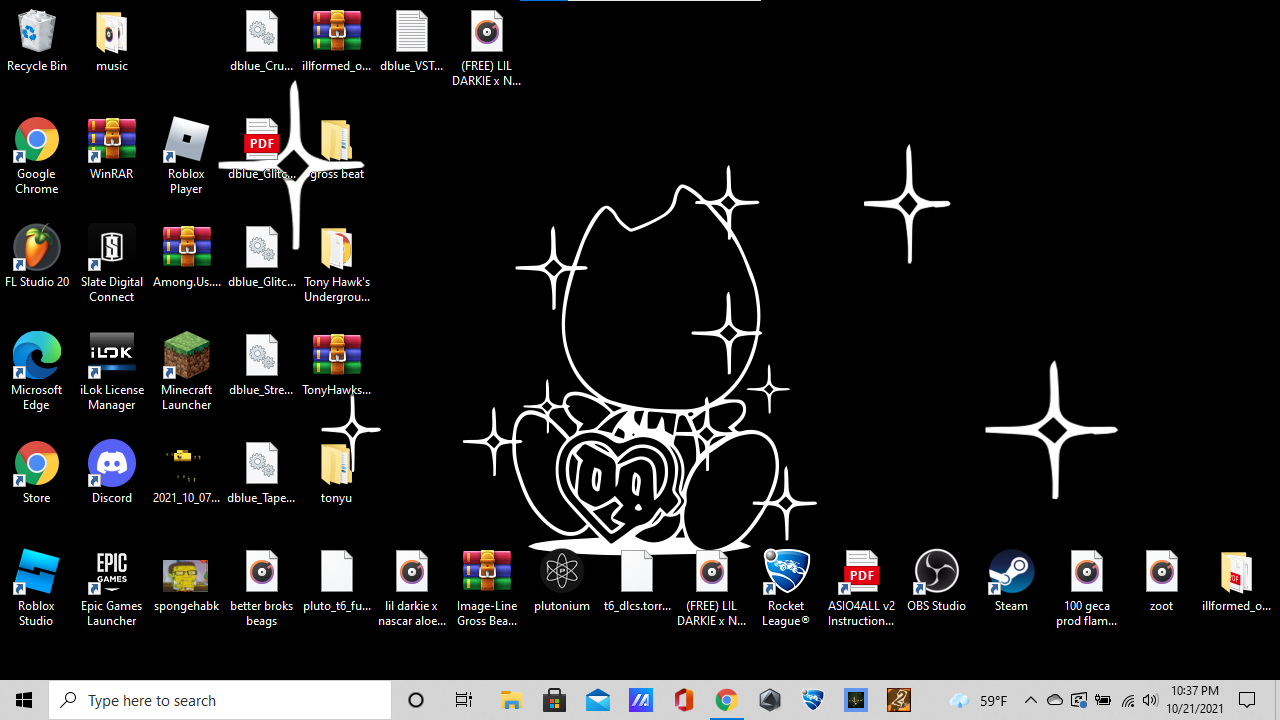Open the 'gross beat' folder
This screenshot has height=720, width=1280.
pos(336,141)
